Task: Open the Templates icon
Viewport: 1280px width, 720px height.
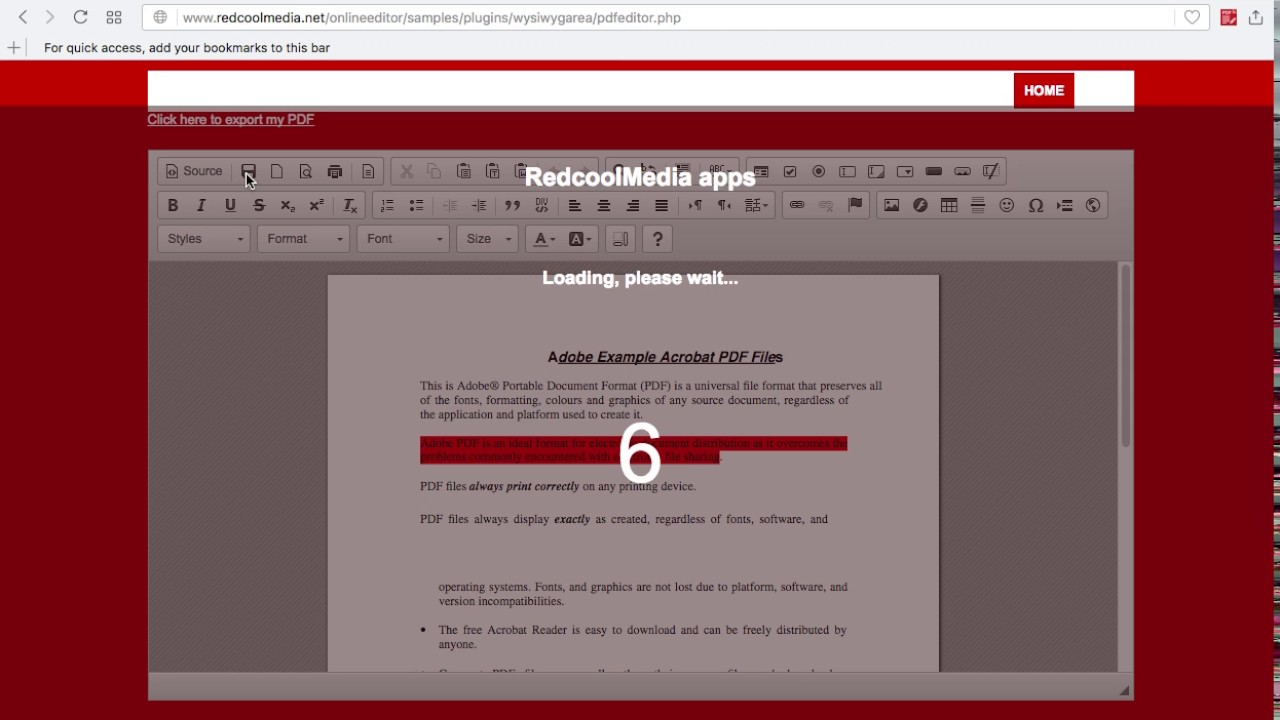Action: click(368, 171)
